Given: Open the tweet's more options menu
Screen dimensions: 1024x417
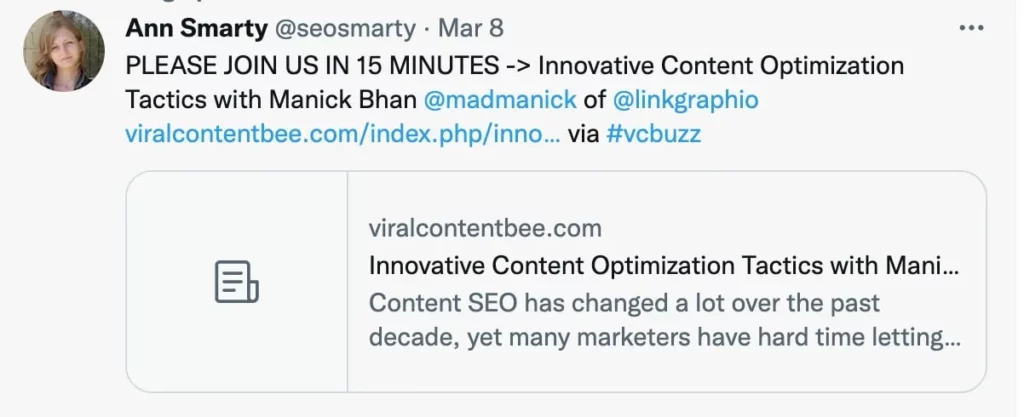Looking at the screenshot, I should pyautogui.click(x=971, y=29).
